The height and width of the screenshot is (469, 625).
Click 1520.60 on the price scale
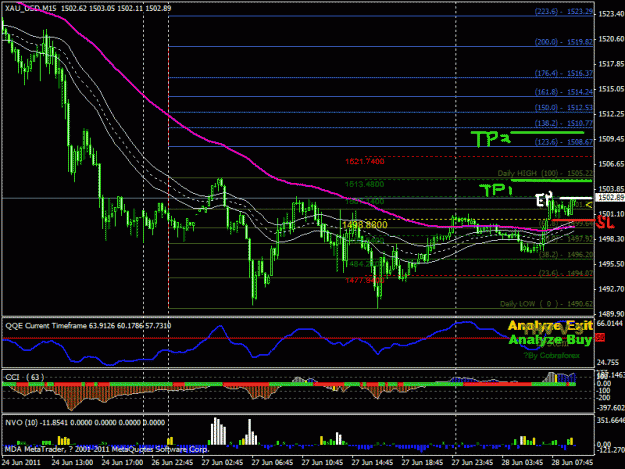[611, 39]
